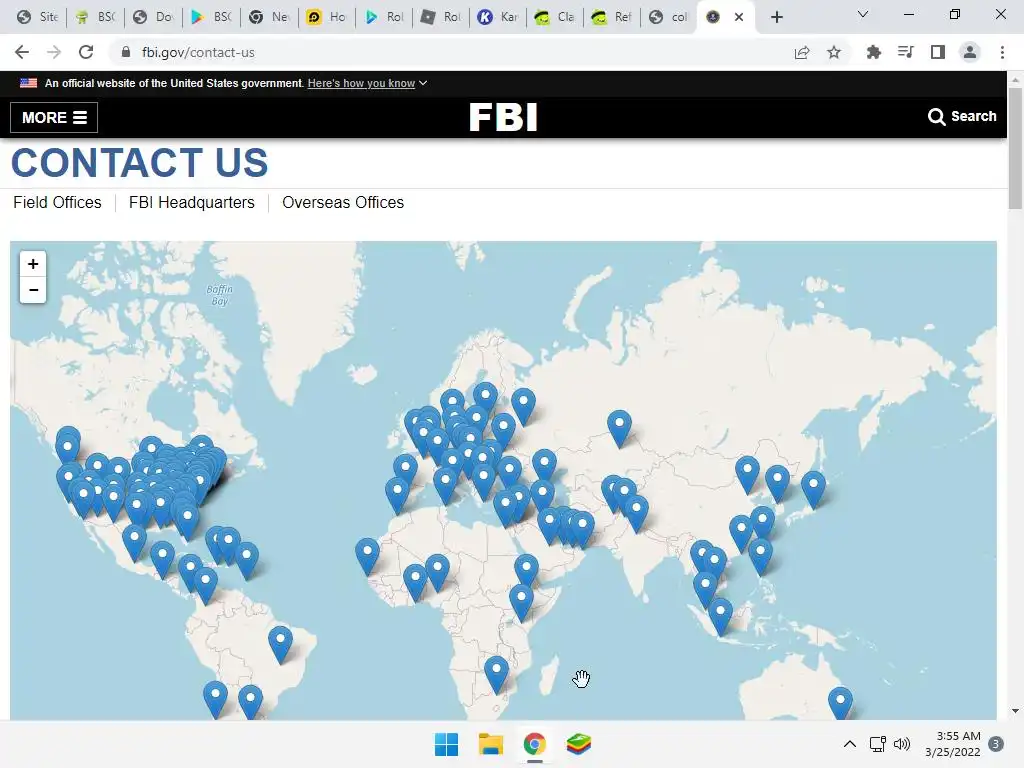The height and width of the screenshot is (768, 1024).
Task: Open the media control playlist icon
Action: coord(905,52)
